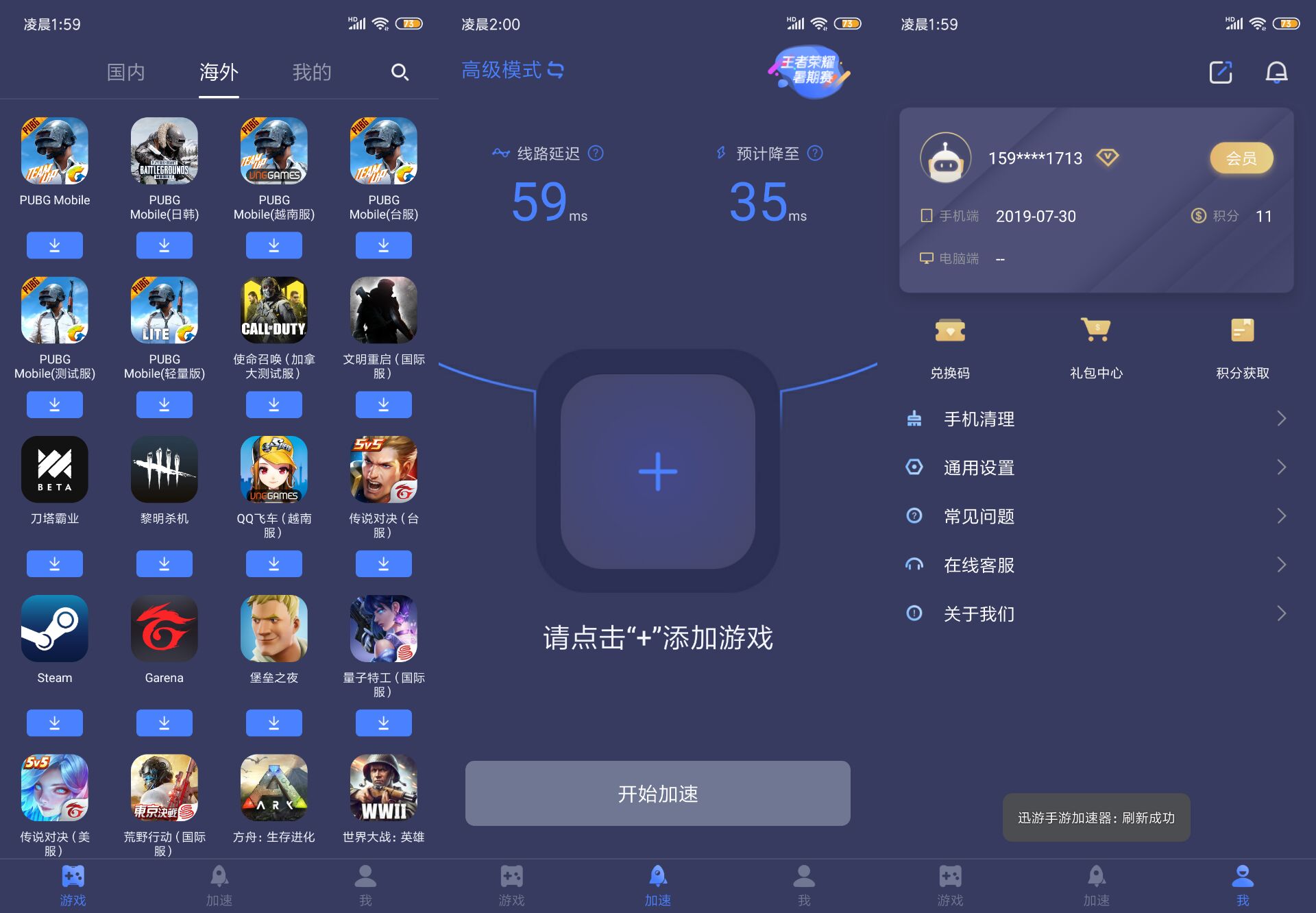Expand 在线客服 online customer service
Image resolution: width=1316 pixels, height=913 pixels.
click(1096, 566)
